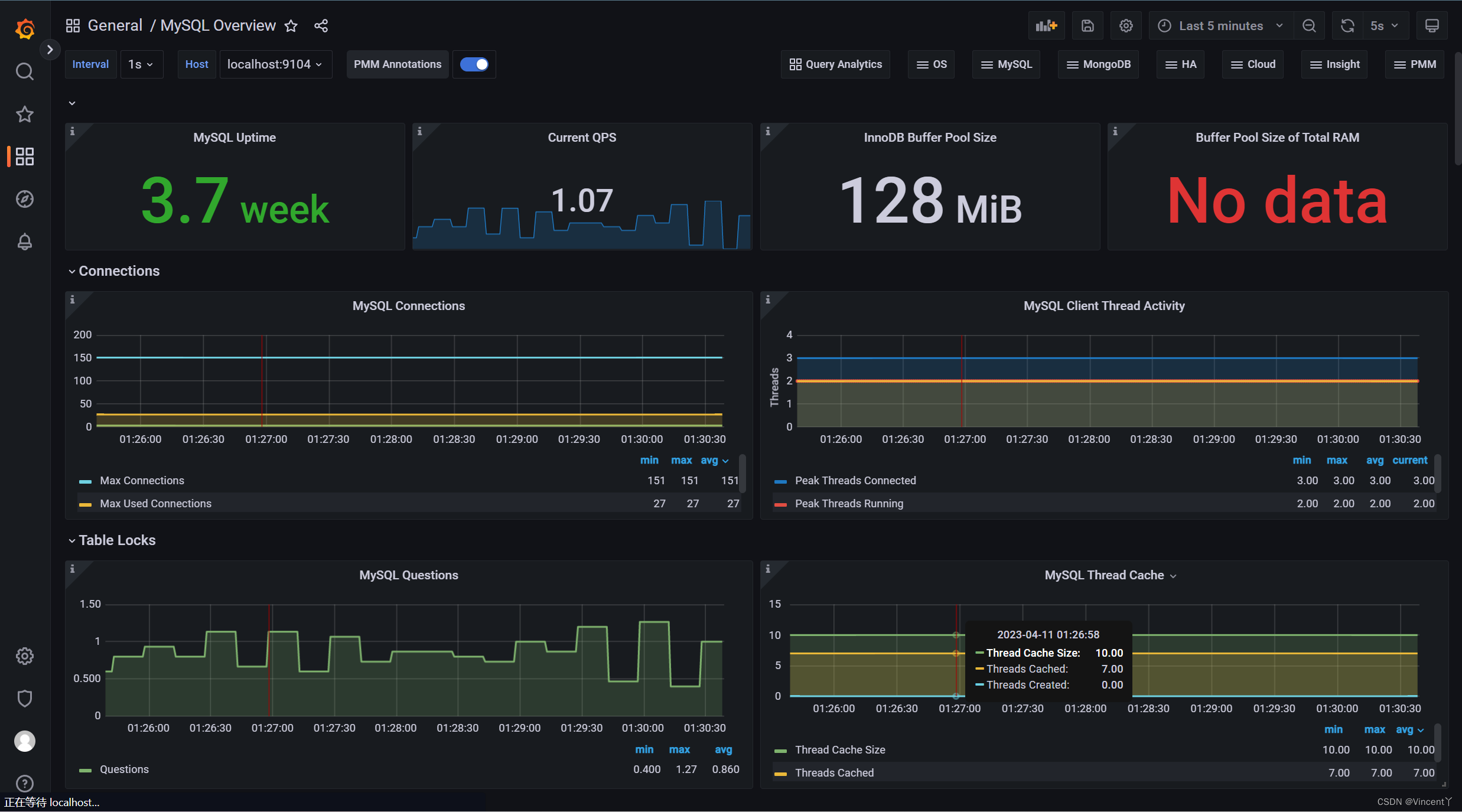Expand the sidebar with arrow button
The height and width of the screenshot is (812, 1462).
click(50, 50)
